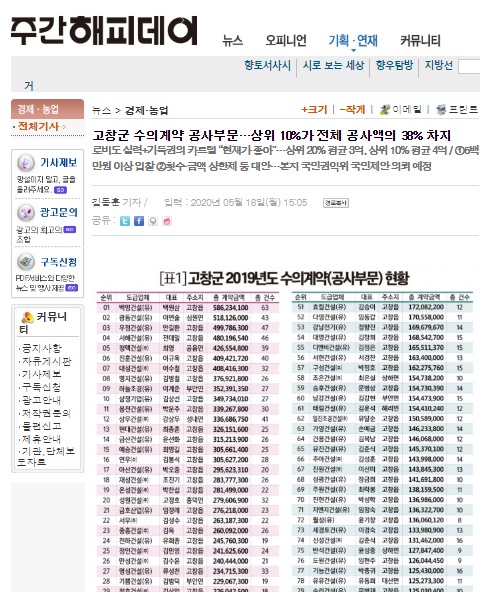Open 제휴안내 in community list
Image resolution: width=480 pixels, height=592 pixels.
click(41, 439)
